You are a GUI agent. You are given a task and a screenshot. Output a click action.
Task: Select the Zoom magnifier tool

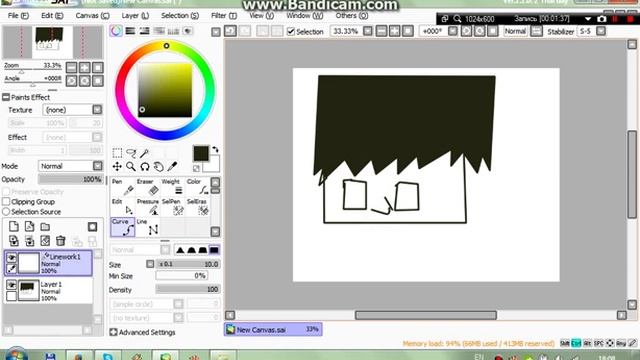(x=131, y=167)
